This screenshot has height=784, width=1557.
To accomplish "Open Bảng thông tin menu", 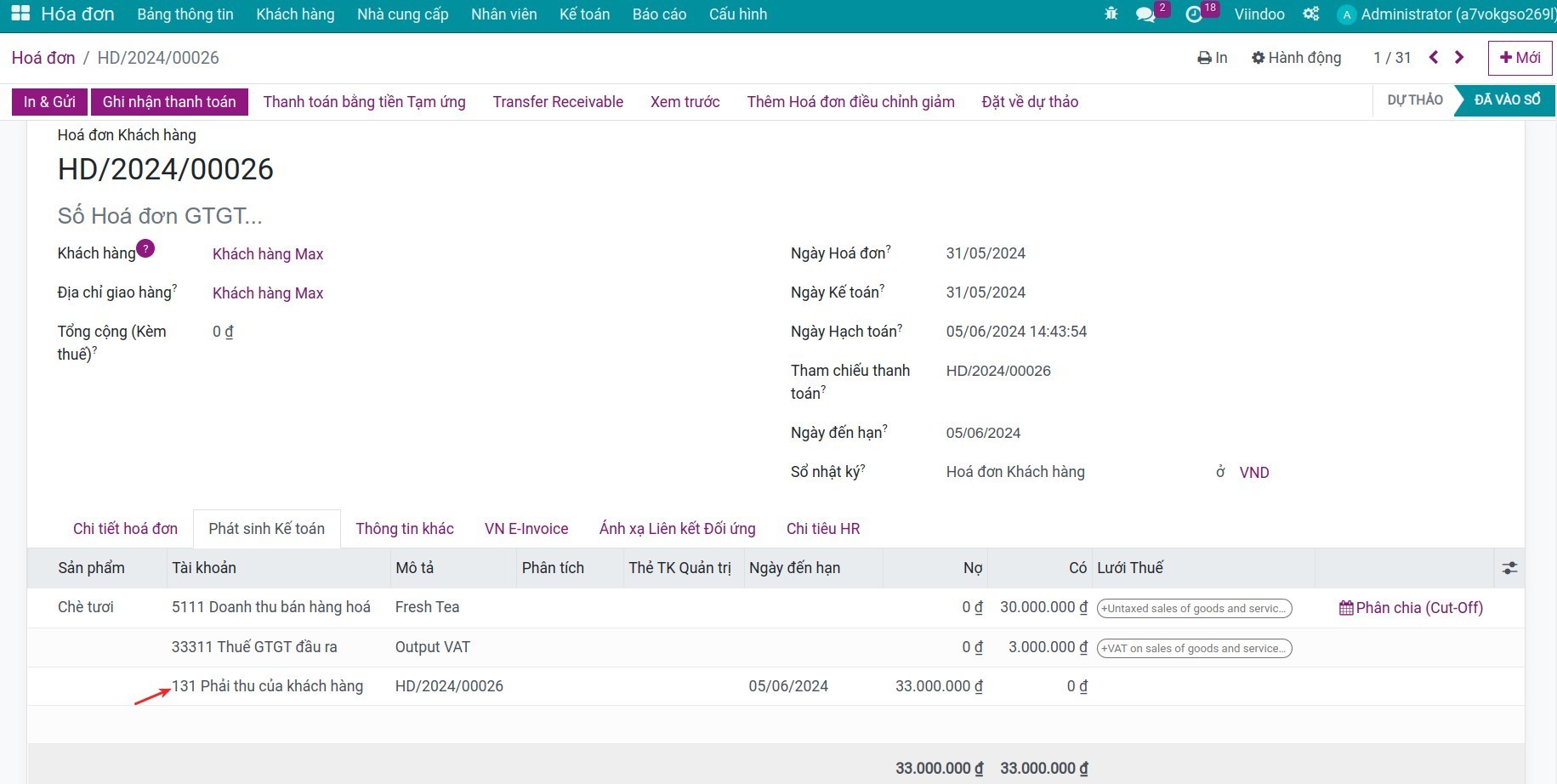I will pos(185,14).
